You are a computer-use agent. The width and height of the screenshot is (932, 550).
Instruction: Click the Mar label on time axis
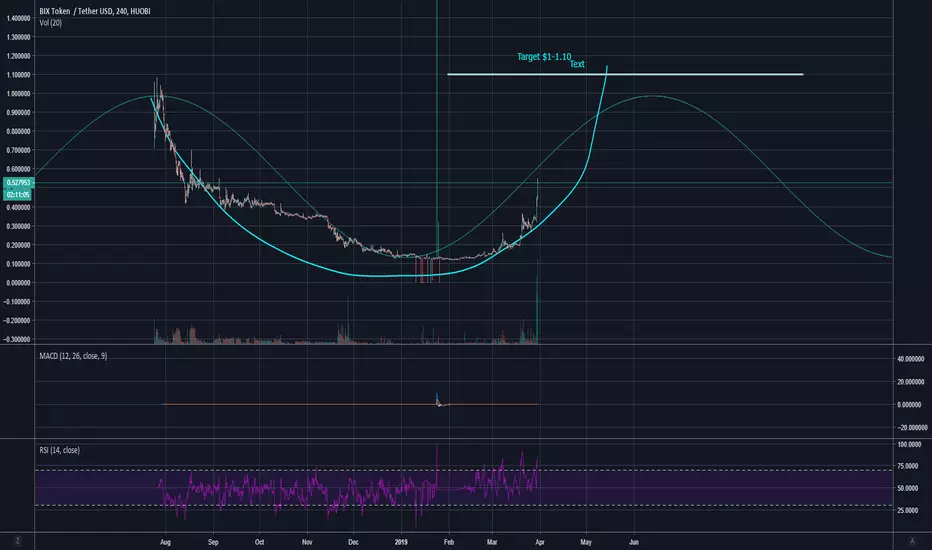coord(492,542)
